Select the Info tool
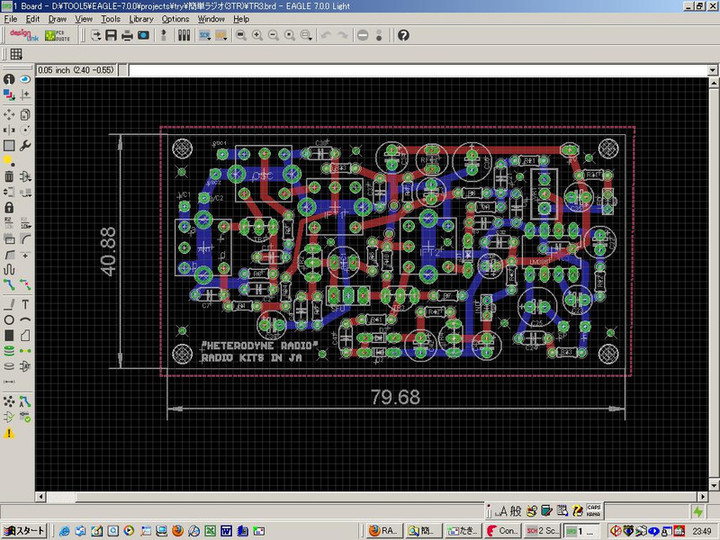 tap(9, 79)
